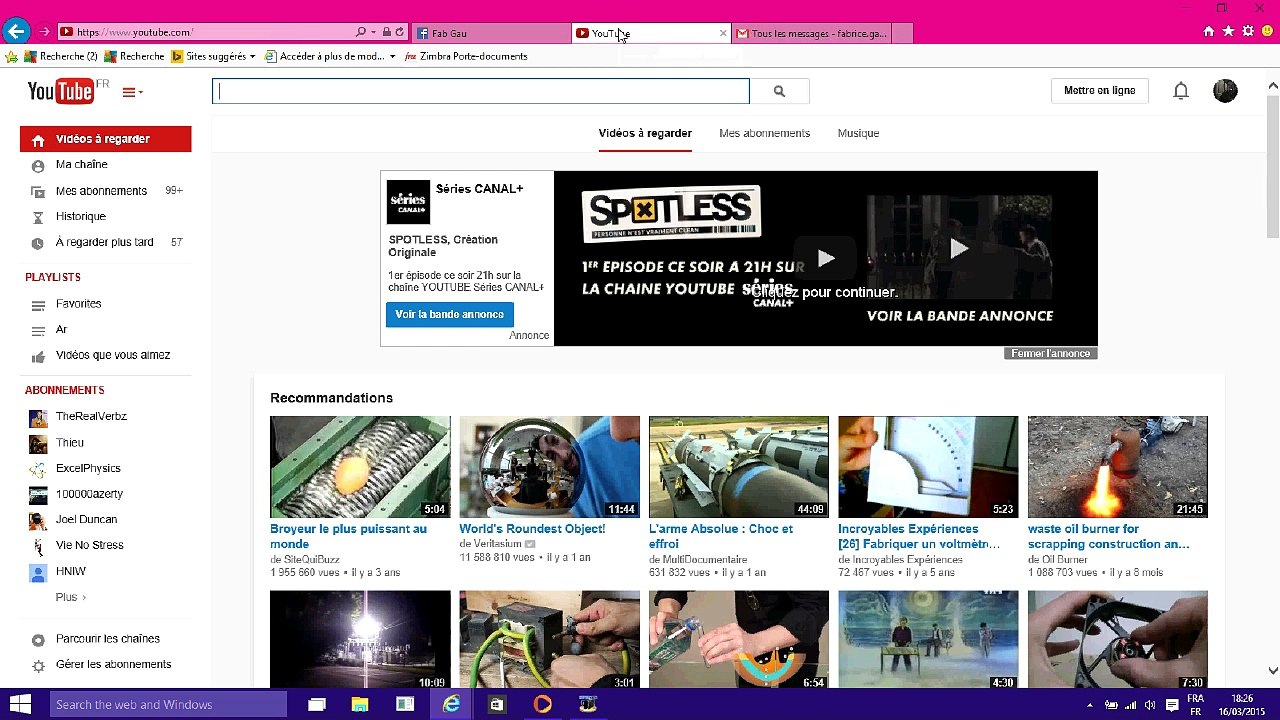Viewport: 1280px width, 720px height.
Task: Click the Ma chaîne person icon
Action: pyautogui.click(x=38, y=165)
